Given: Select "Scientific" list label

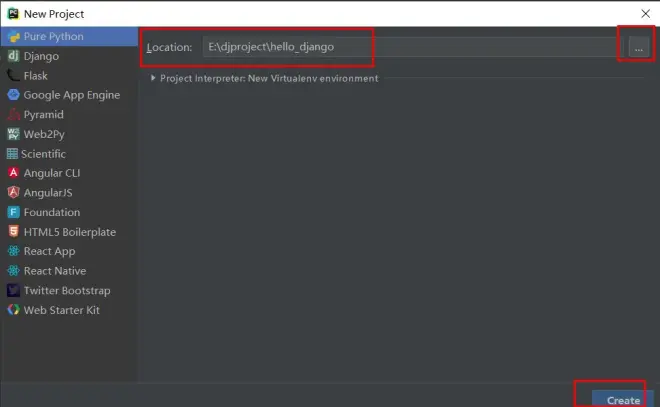Looking at the screenshot, I should pos(43,154).
